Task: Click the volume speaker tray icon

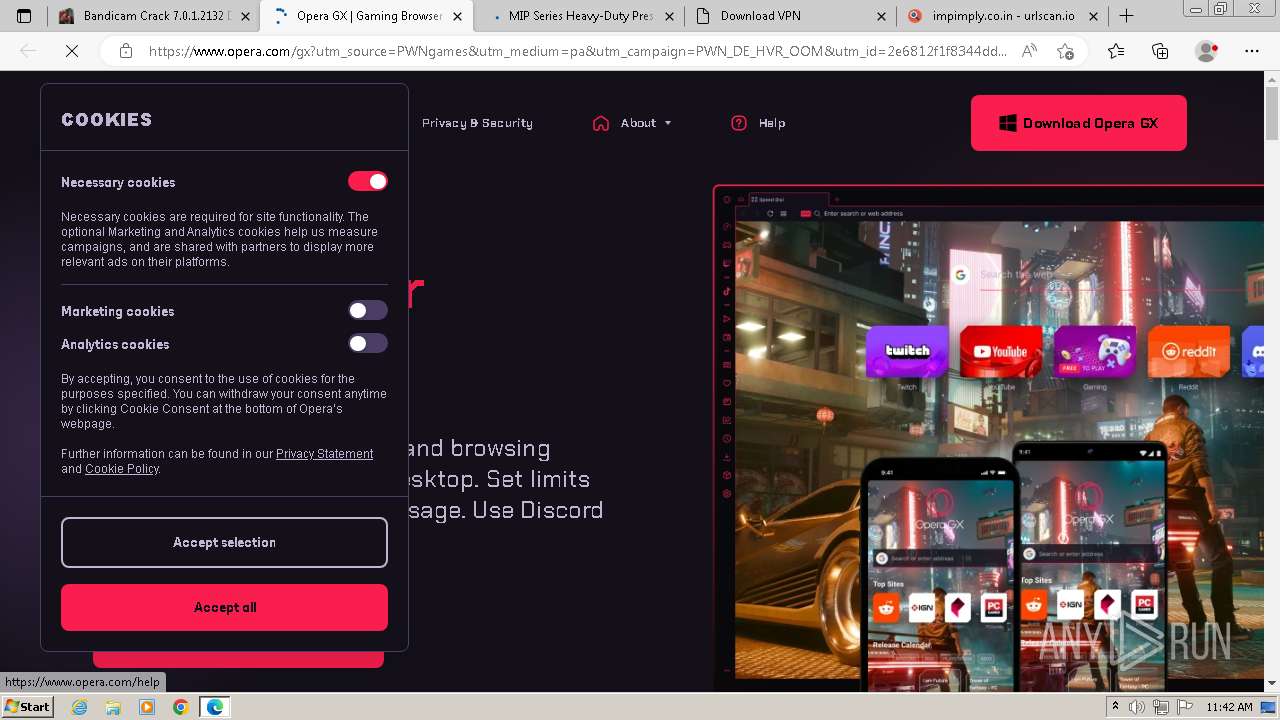Action: pyautogui.click(x=1137, y=707)
